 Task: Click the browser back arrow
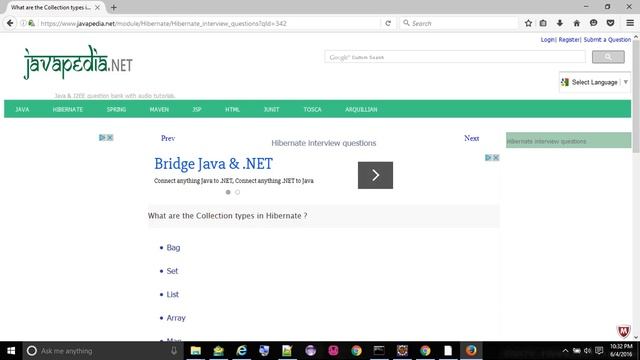click(10, 23)
